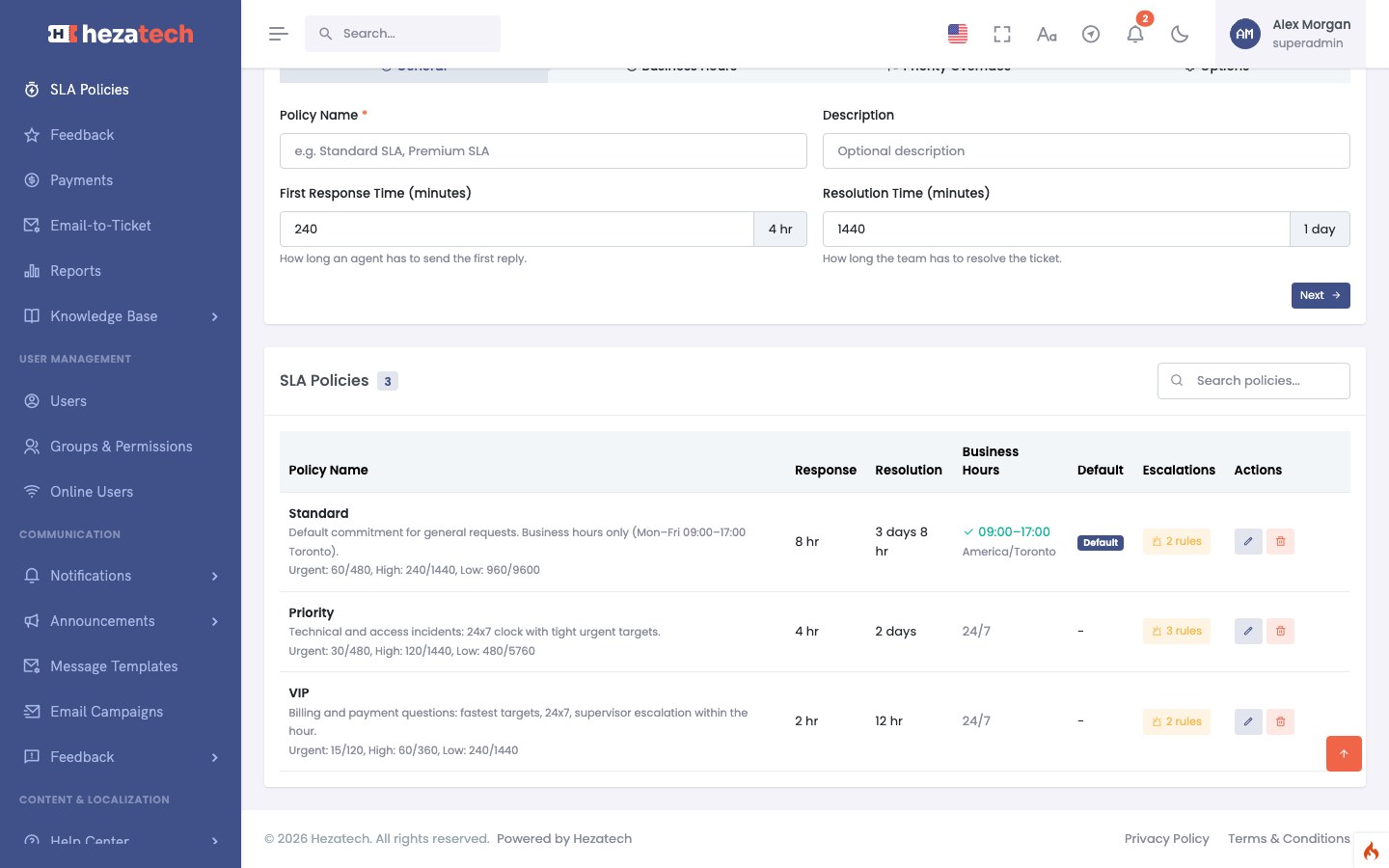View the 2 rules escalations for VIP
This screenshot has height=868, width=1389.
(x=1177, y=721)
